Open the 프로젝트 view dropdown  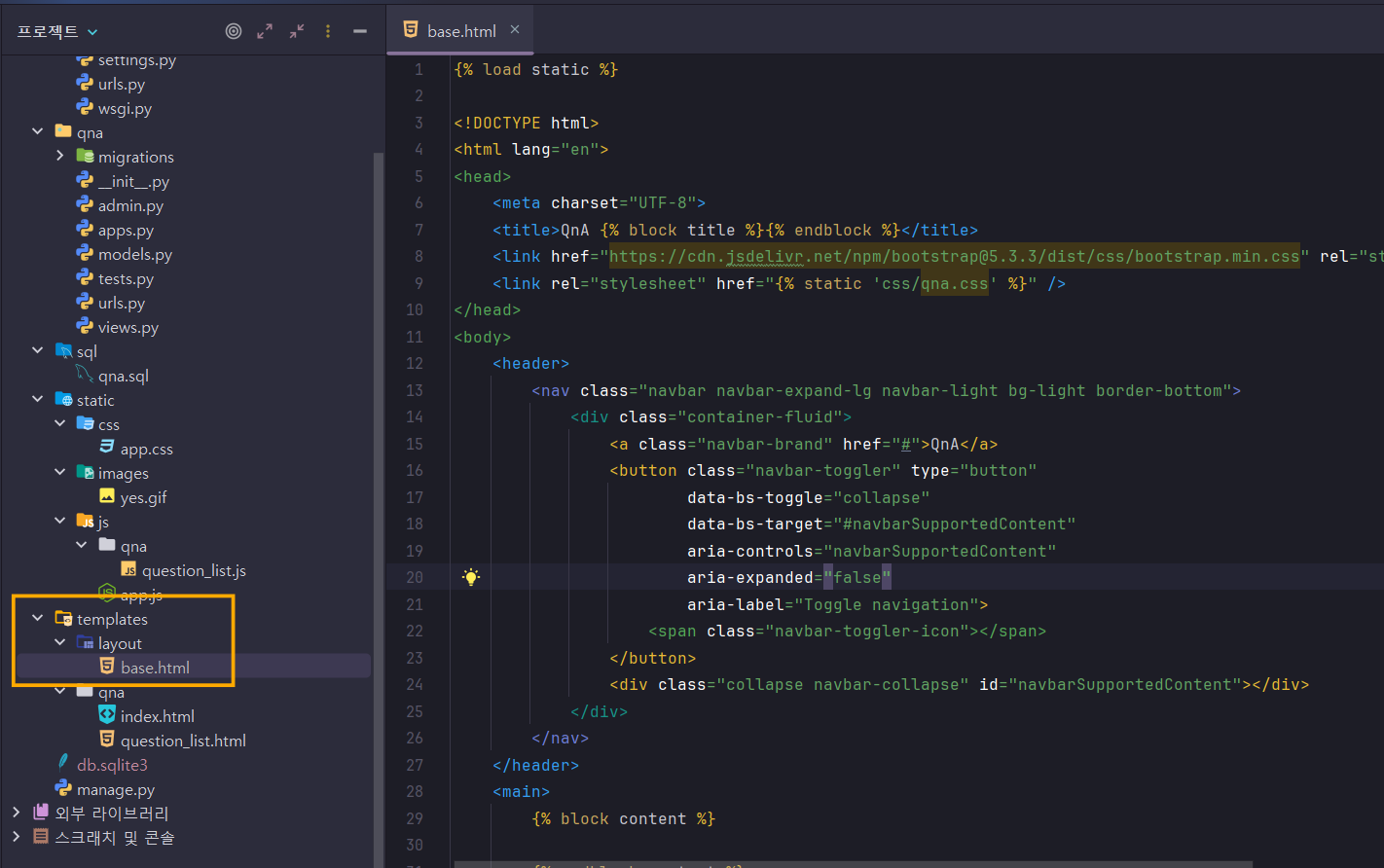57,32
